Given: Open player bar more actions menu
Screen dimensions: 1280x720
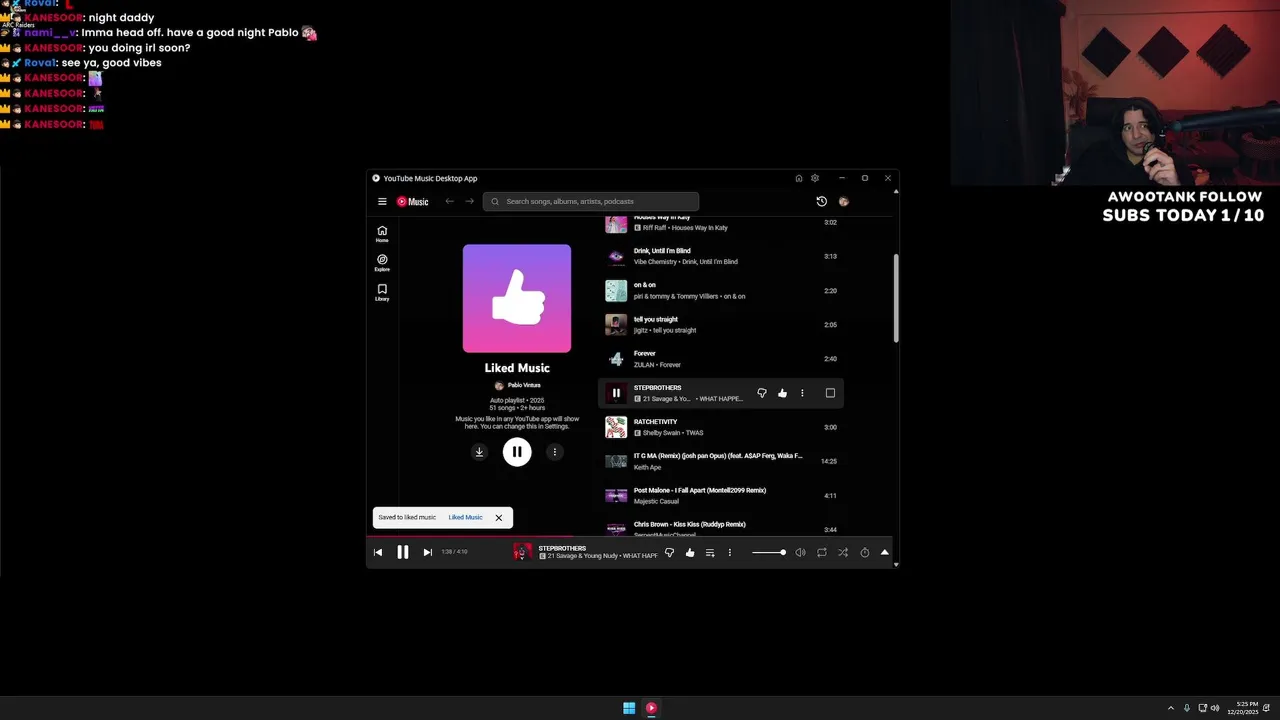Looking at the screenshot, I should [x=730, y=552].
